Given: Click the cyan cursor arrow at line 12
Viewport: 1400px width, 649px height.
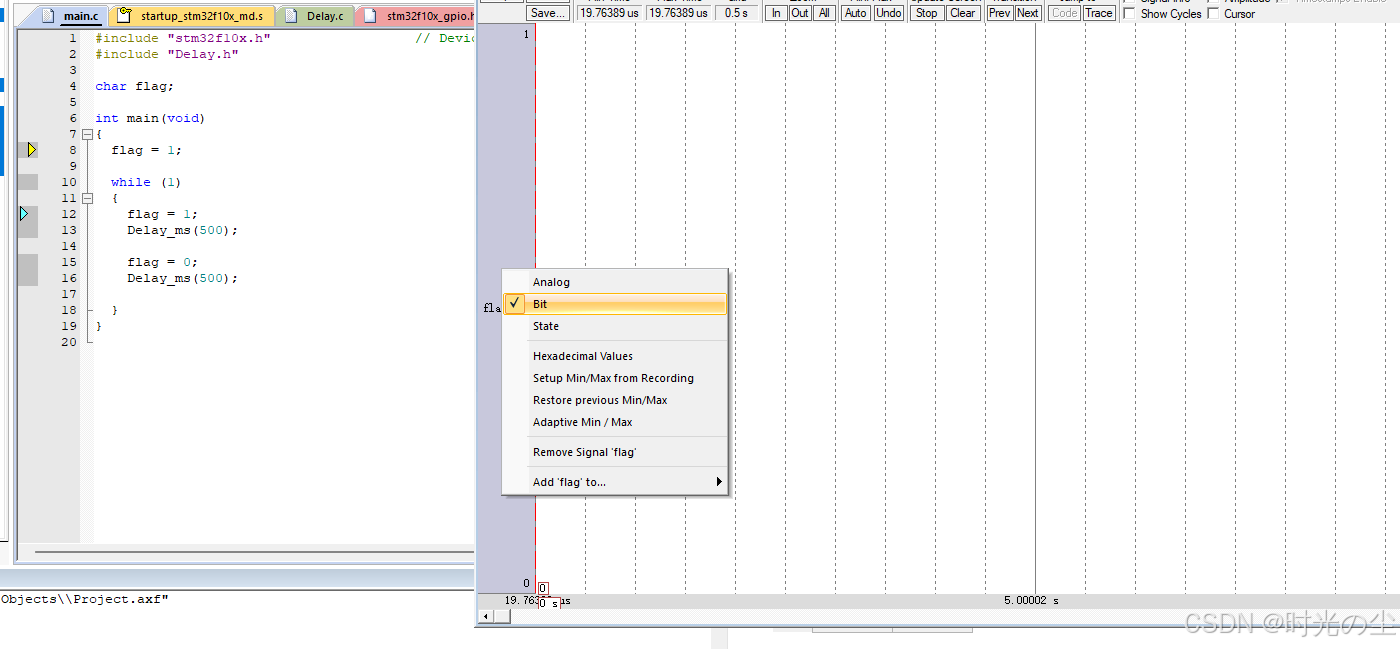Looking at the screenshot, I should pos(24,214).
